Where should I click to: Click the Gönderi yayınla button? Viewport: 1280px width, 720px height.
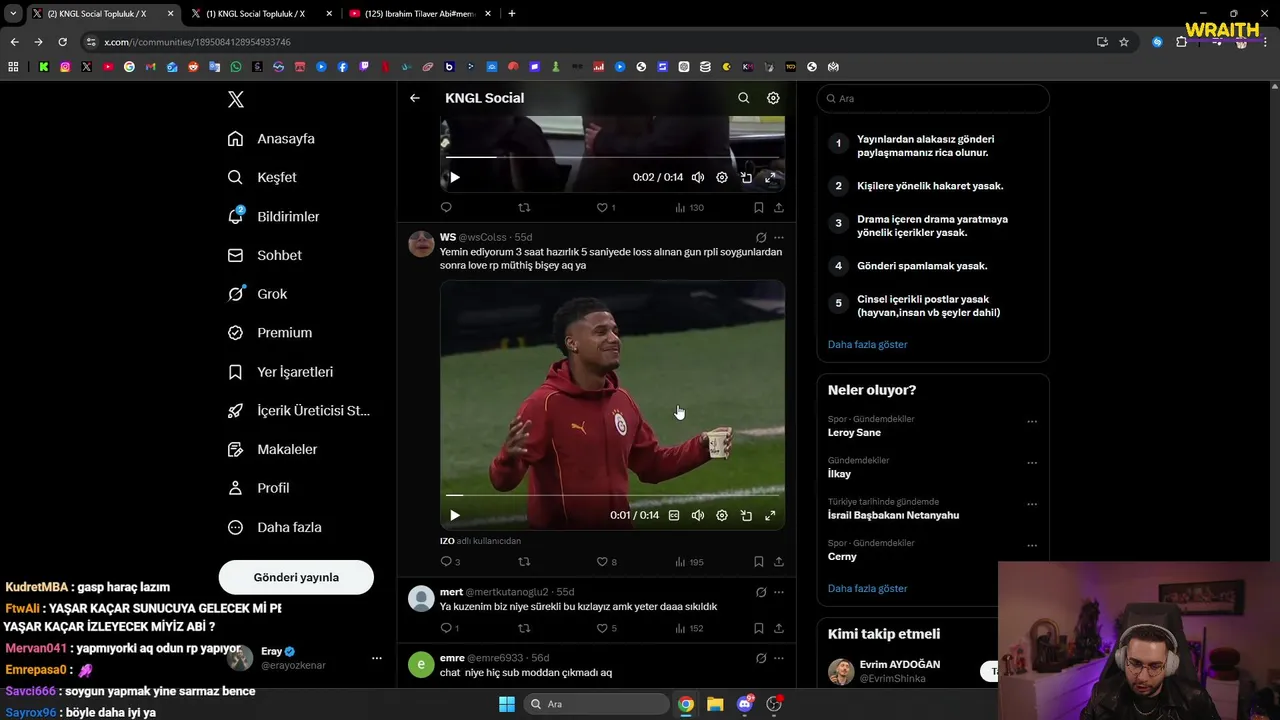pos(296,577)
